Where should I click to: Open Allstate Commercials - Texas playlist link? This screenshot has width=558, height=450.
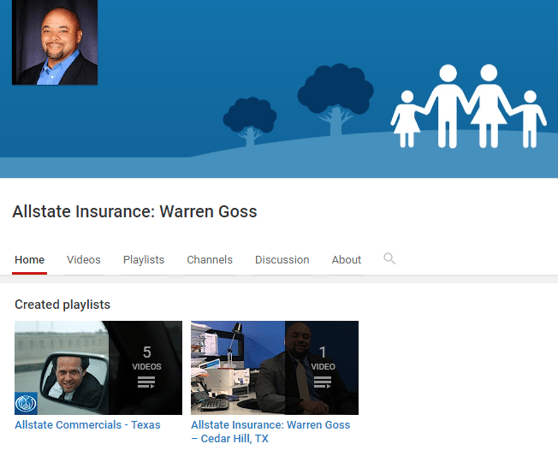point(88,425)
